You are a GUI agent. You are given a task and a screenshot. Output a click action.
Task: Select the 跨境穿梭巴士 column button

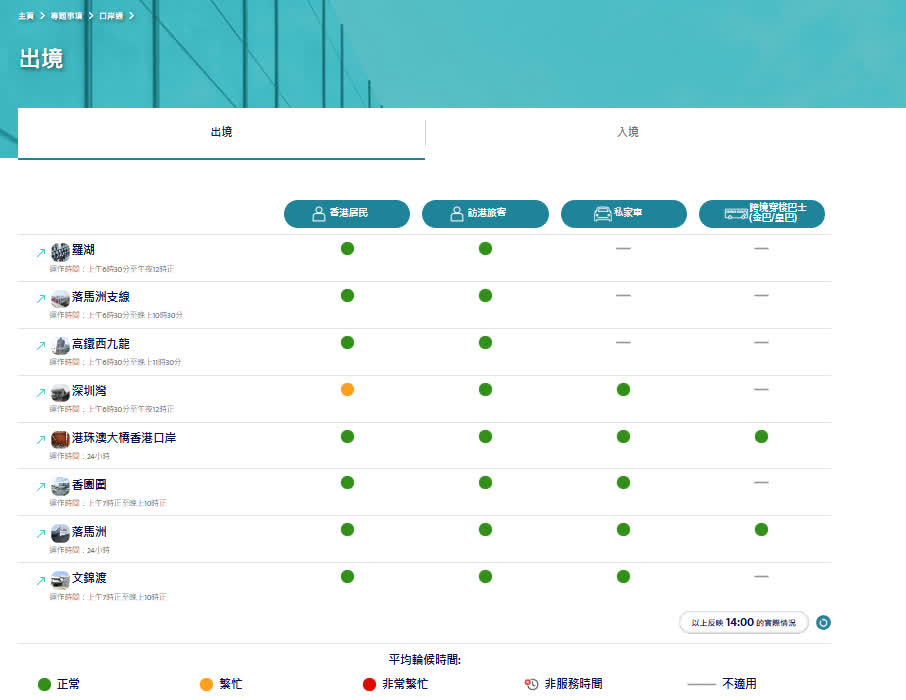pyautogui.click(x=761, y=214)
